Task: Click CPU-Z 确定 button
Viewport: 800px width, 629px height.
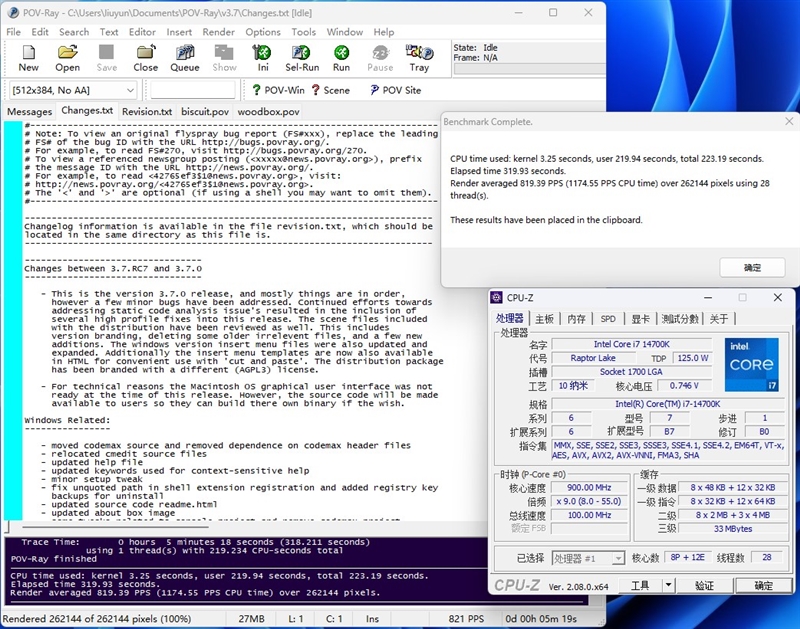Action: pos(763,585)
